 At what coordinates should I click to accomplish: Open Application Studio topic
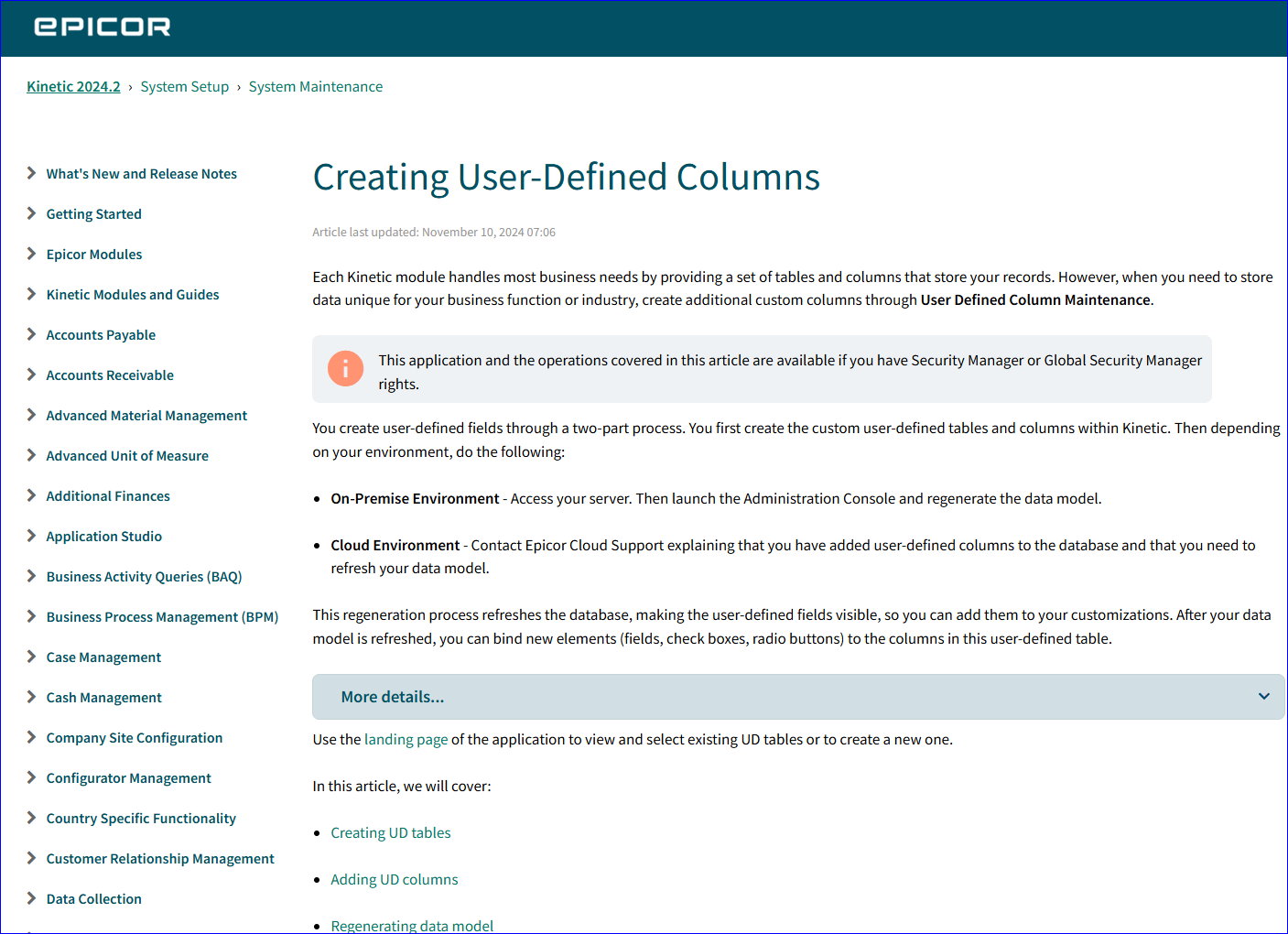click(x=104, y=537)
